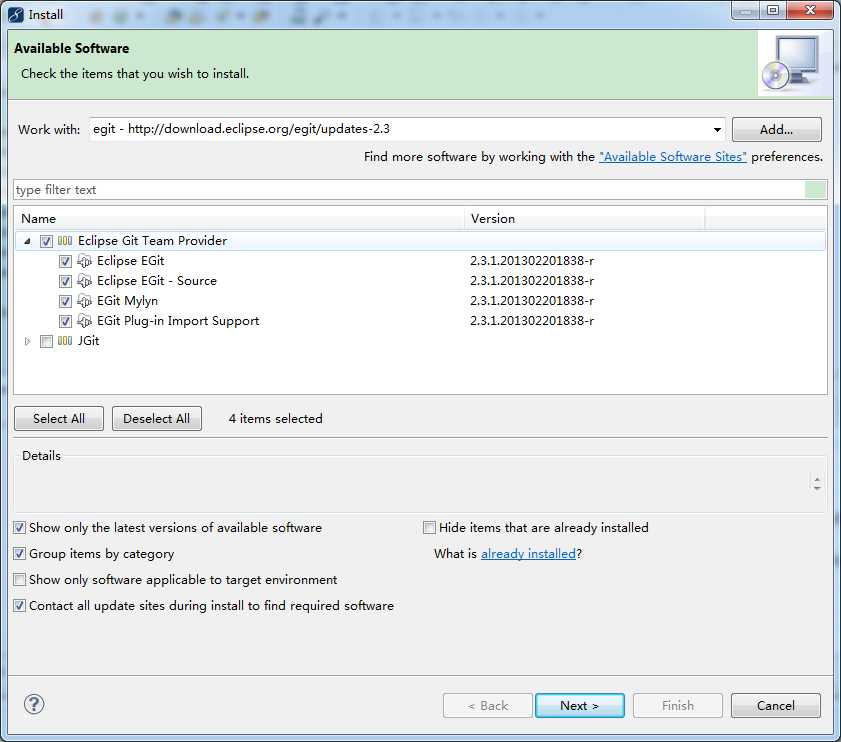Select the EGit Mylyn row label
This screenshot has width=841, height=742.
pyautogui.click(x=127, y=301)
